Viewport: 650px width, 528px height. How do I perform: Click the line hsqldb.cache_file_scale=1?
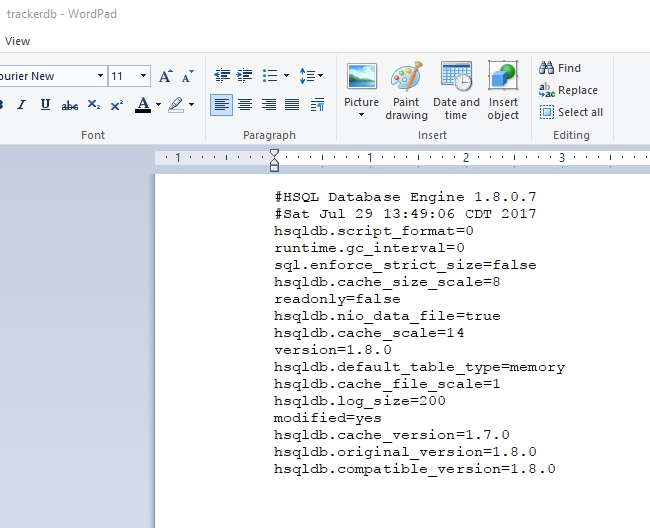tap(387, 384)
